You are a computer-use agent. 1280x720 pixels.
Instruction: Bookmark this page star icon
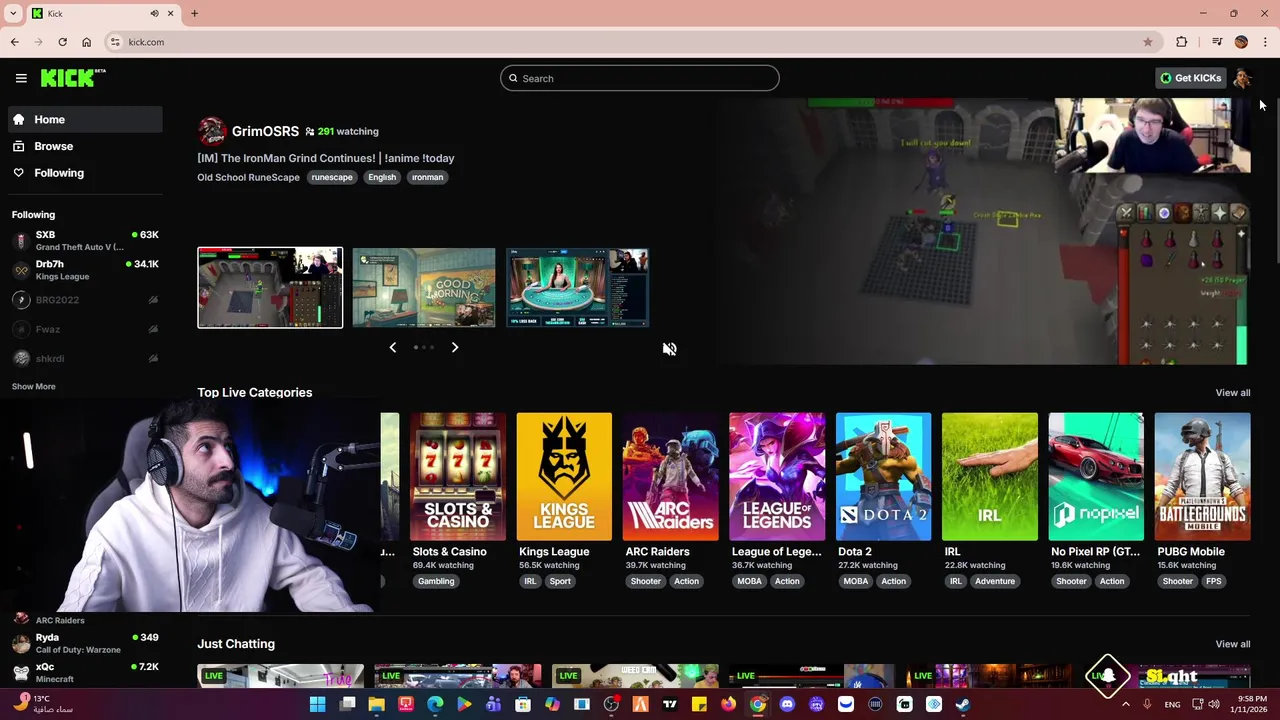pos(1147,42)
